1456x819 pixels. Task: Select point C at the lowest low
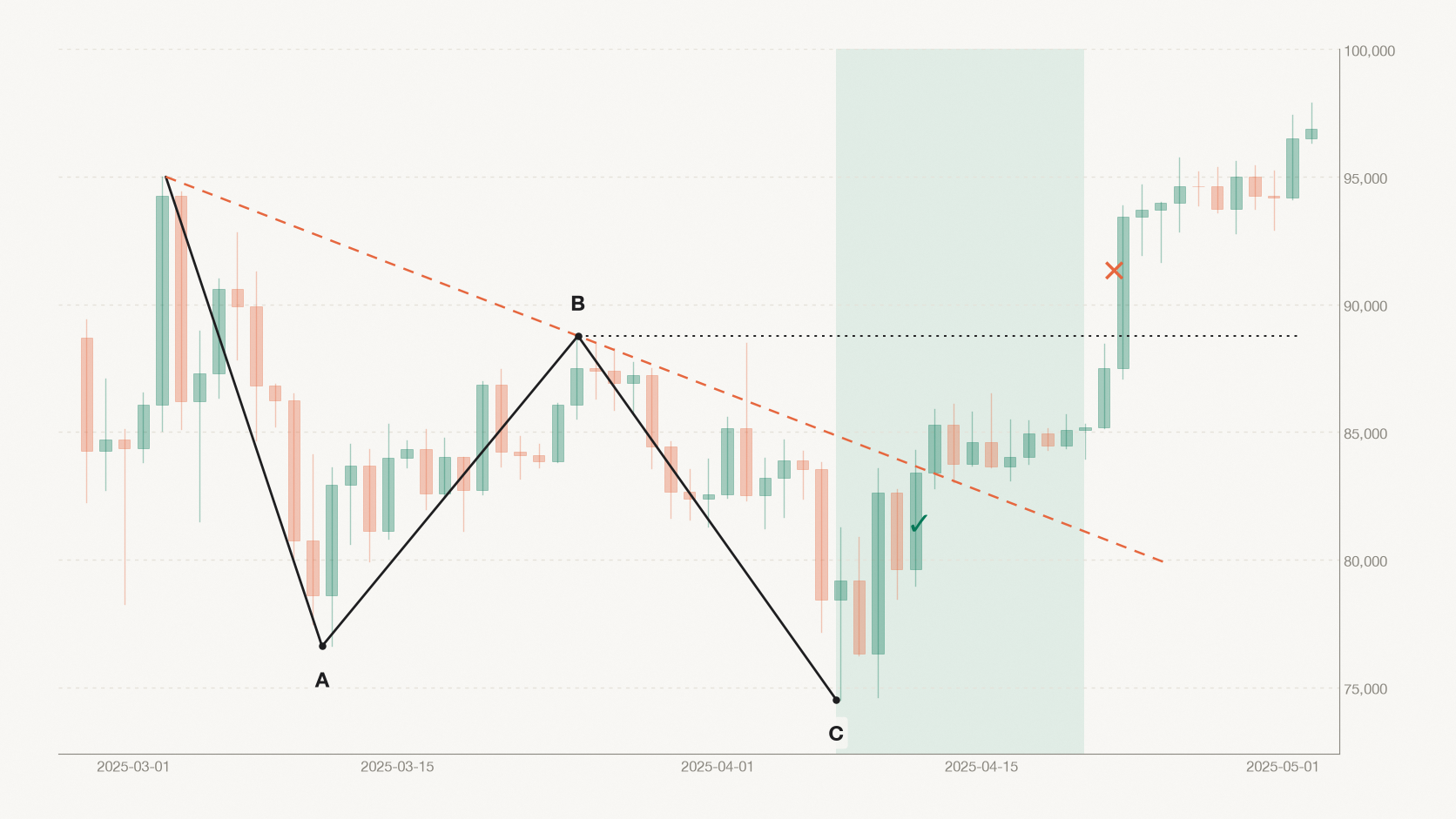click(x=836, y=700)
